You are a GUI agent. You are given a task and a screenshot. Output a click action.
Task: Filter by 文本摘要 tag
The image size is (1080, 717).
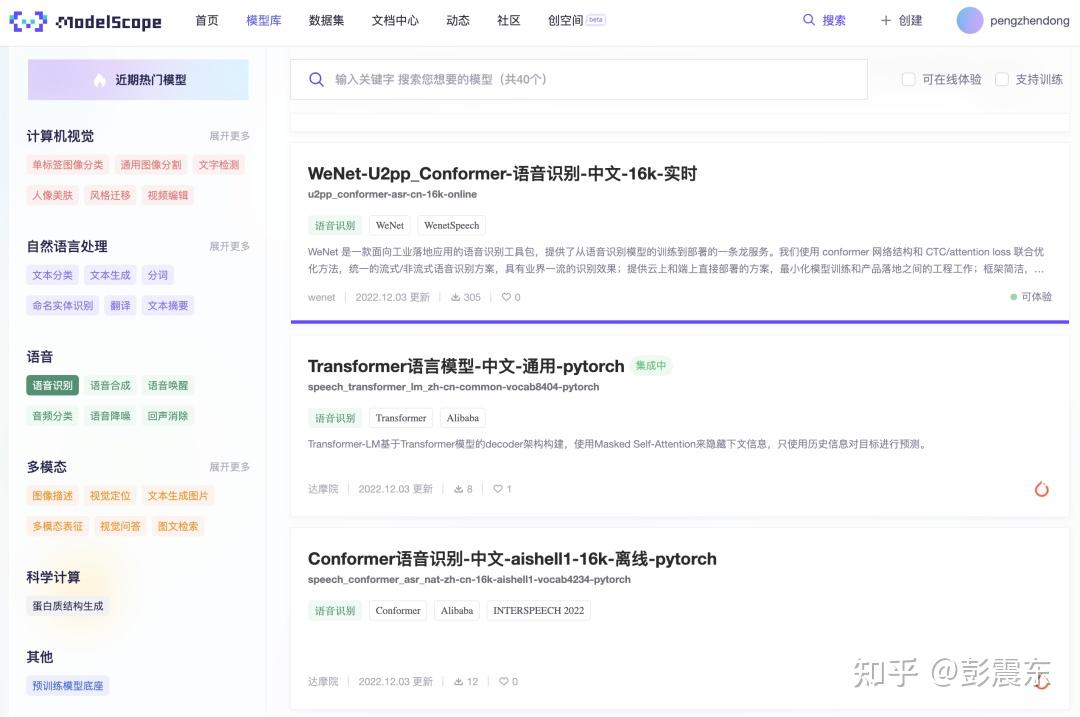(168, 306)
